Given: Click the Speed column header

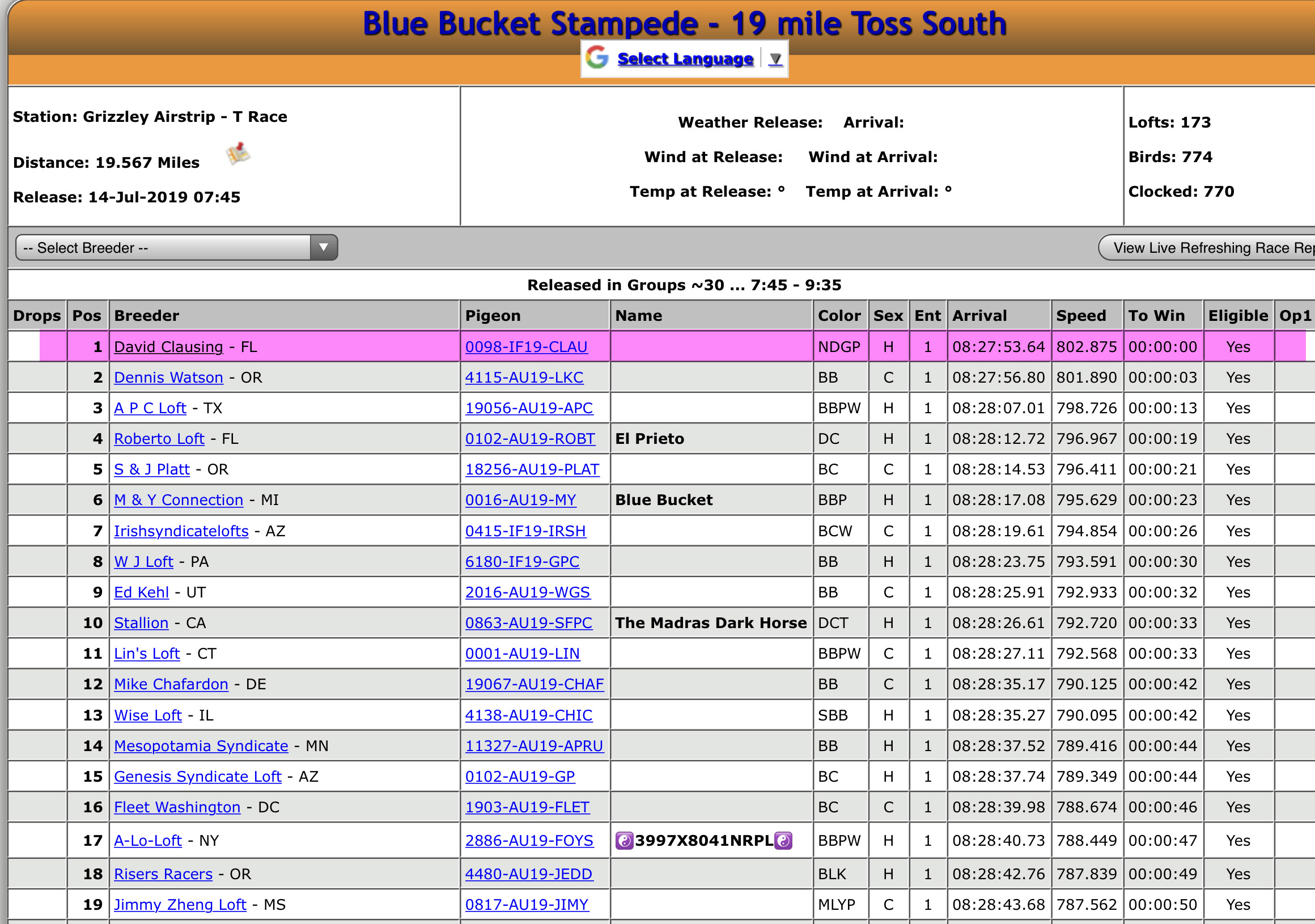Looking at the screenshot, I should pos(1081,316).
